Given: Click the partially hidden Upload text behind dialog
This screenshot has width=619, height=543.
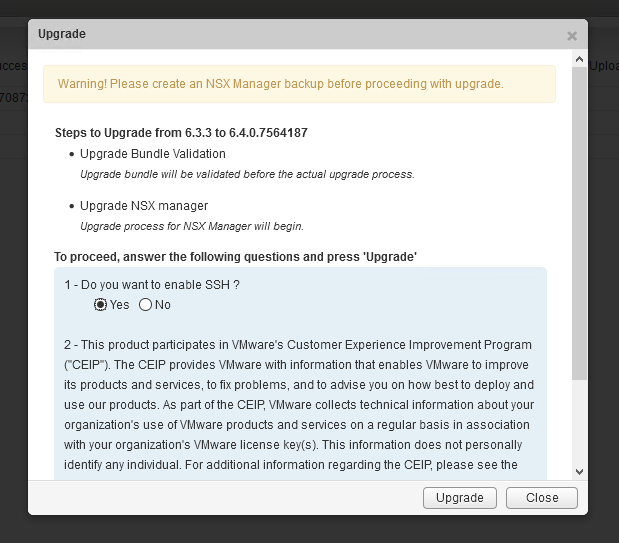Looking at the screenshot, I should [604, 66].
